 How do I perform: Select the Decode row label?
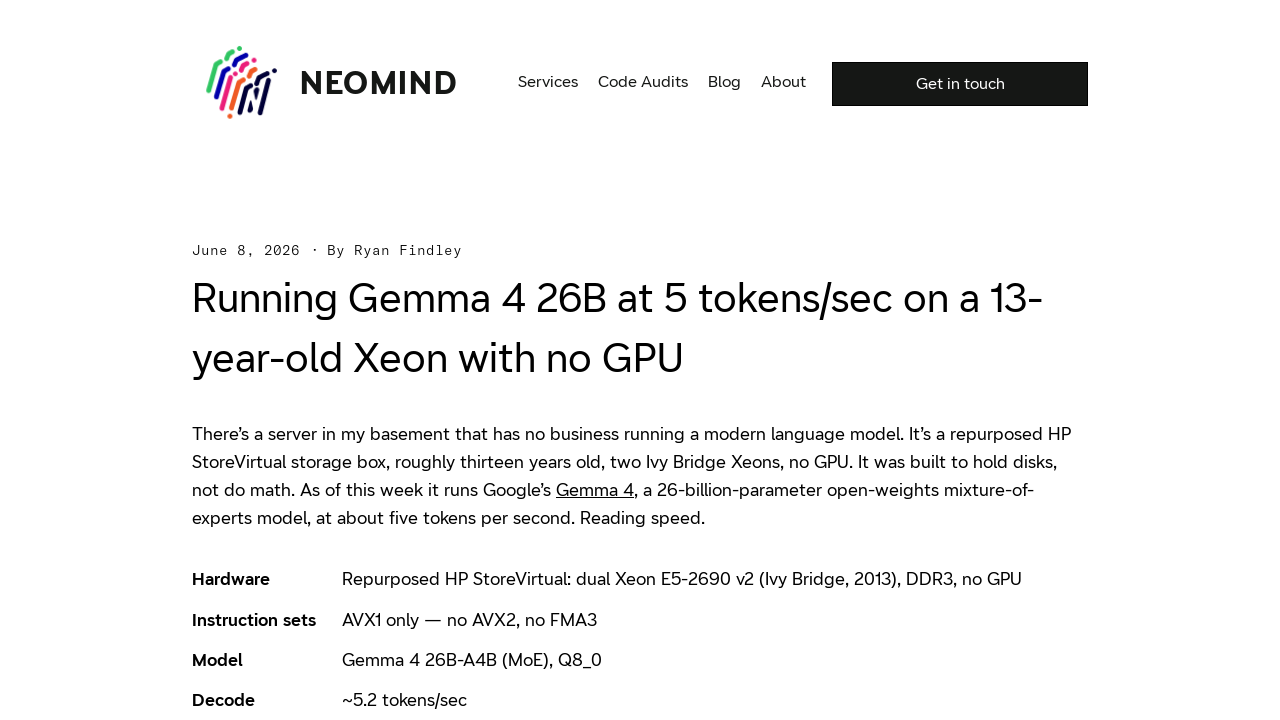(223, 700)
